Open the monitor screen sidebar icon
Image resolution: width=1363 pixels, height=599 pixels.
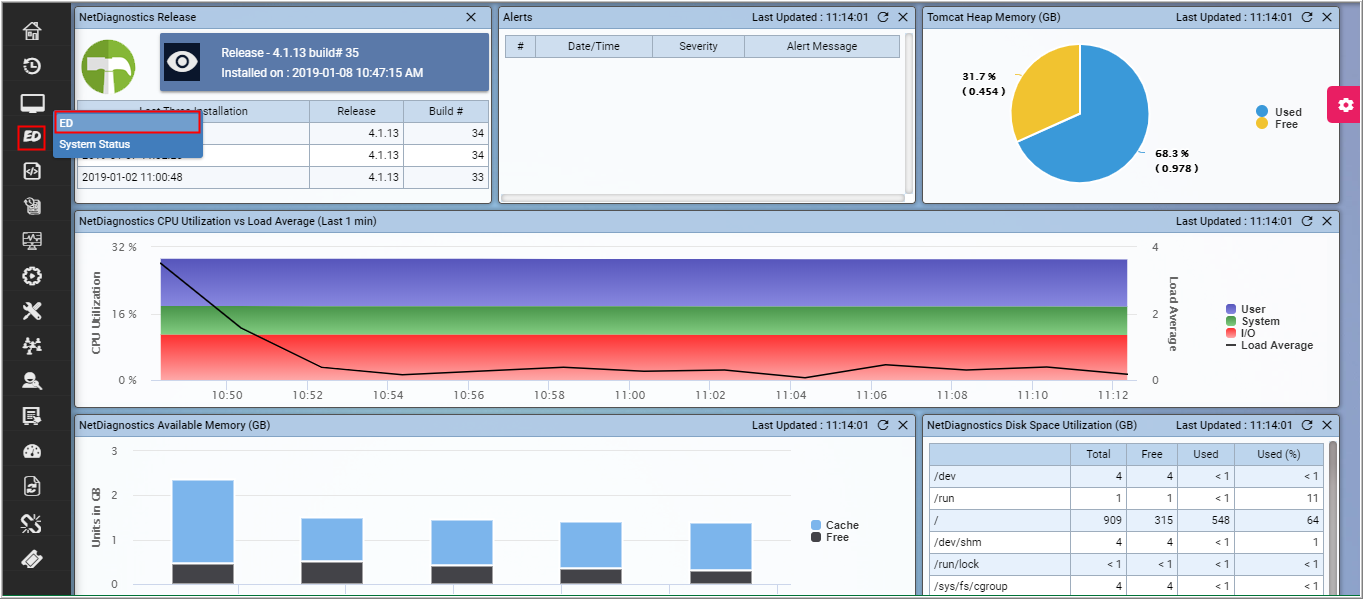[x=32, y=102]
